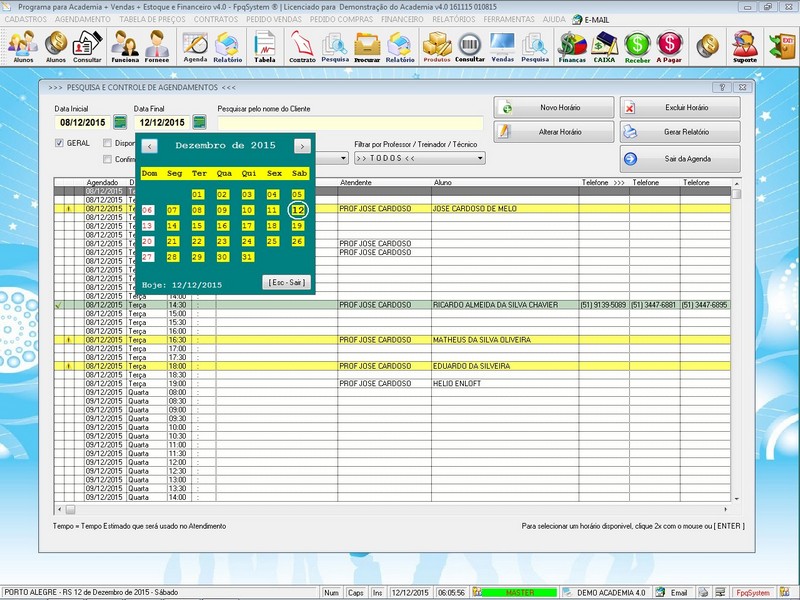Open the Consultar barcode icon
The image size is (800, 600).
pyautogui.click(x=469, y=46)
